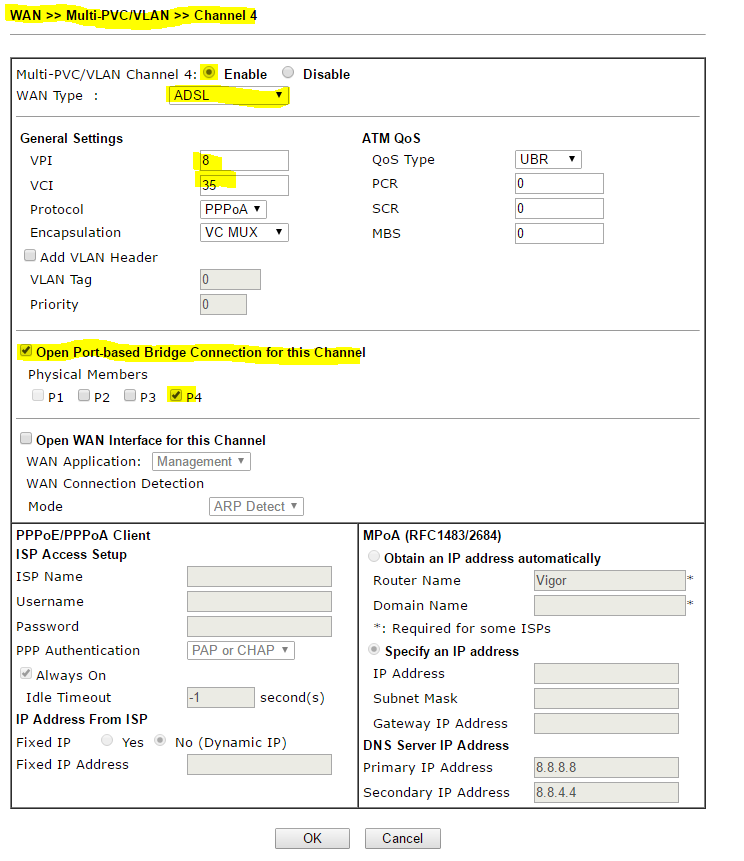Select the Enable radio button
Image resolution: width=744 pixels, height=861 pixels.
coord(209,73)
